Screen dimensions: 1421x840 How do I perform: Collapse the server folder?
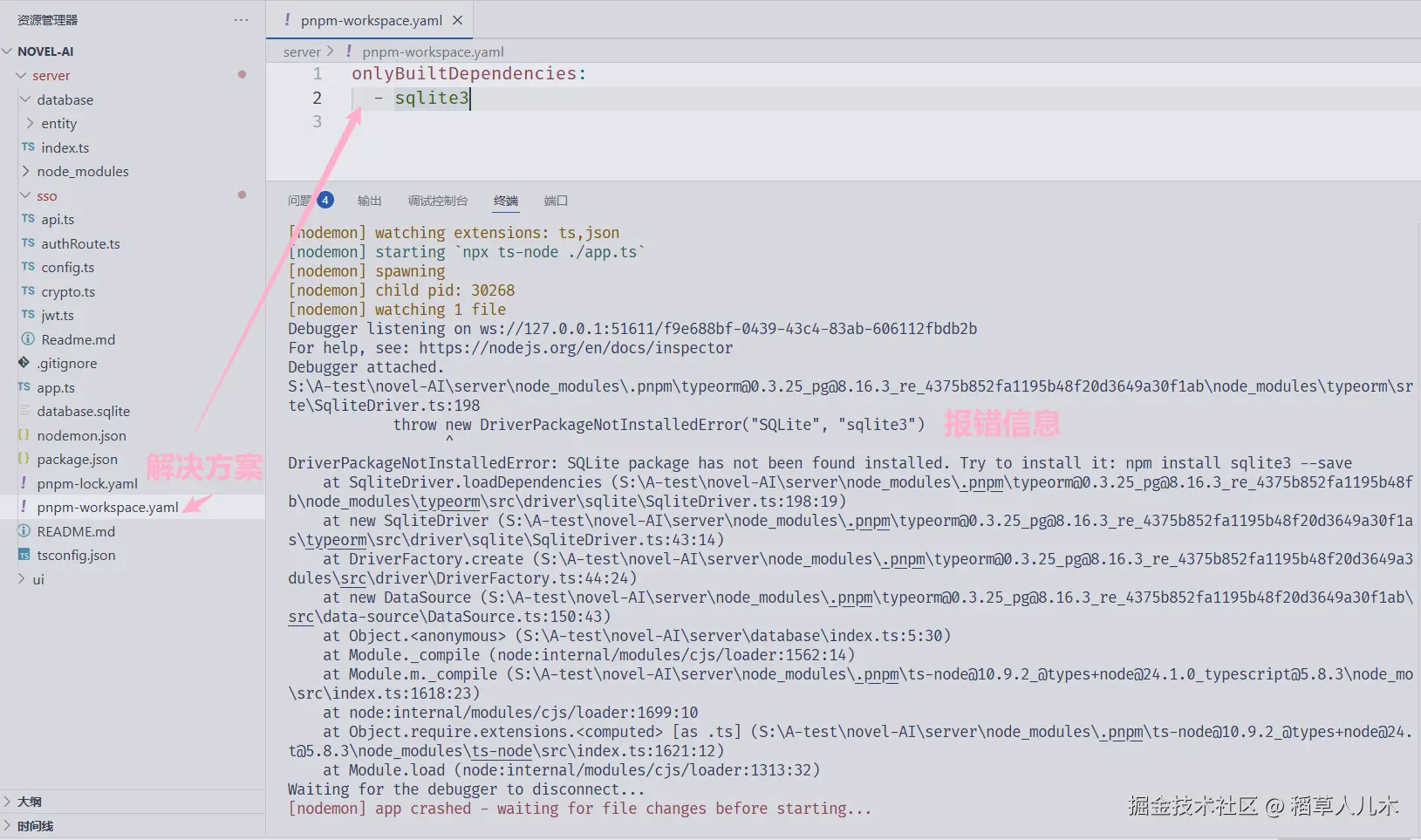click(x=21, y=76)
